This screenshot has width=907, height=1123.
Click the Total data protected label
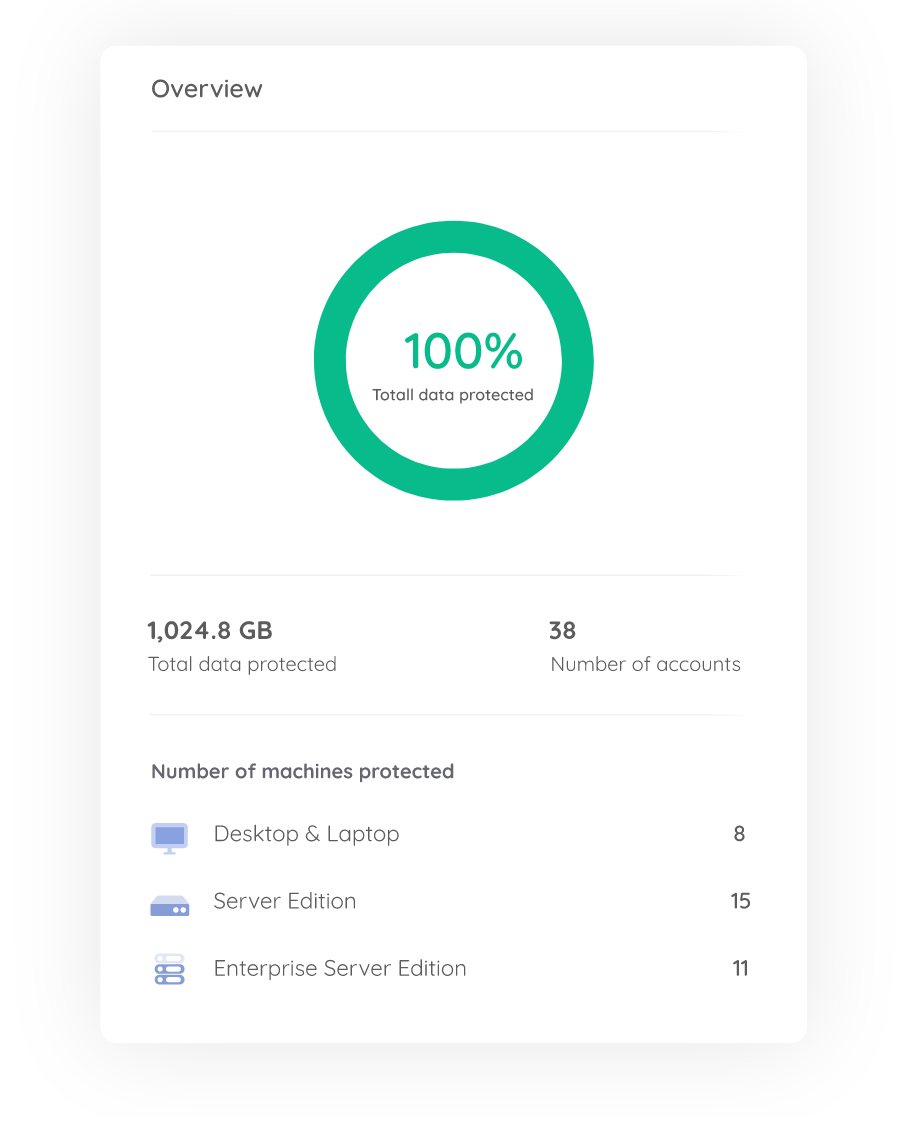tap(242, 665)
